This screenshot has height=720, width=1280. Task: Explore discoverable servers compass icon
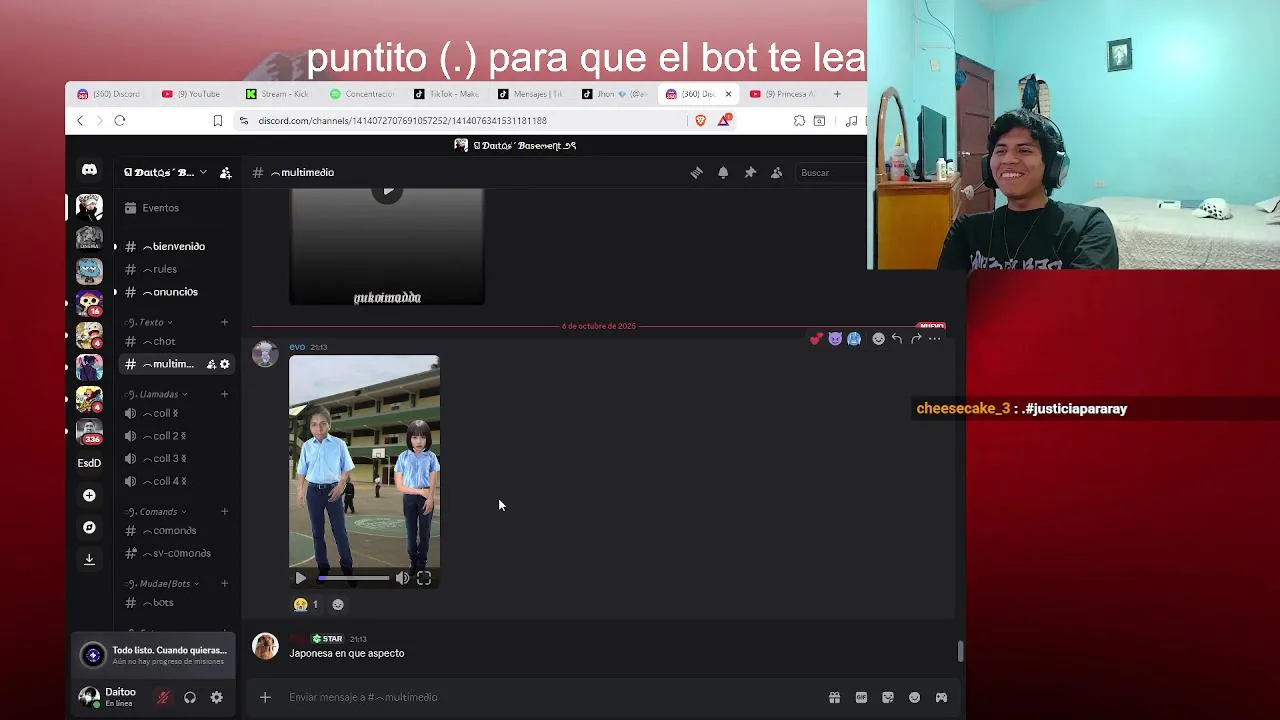click(x=89, y=527)
